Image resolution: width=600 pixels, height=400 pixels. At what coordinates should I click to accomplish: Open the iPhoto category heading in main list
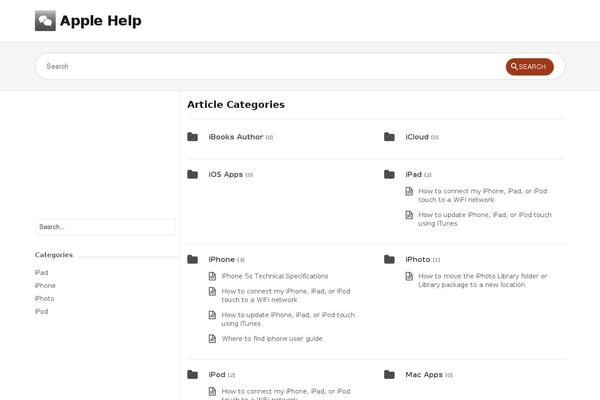tap(418, 260)
